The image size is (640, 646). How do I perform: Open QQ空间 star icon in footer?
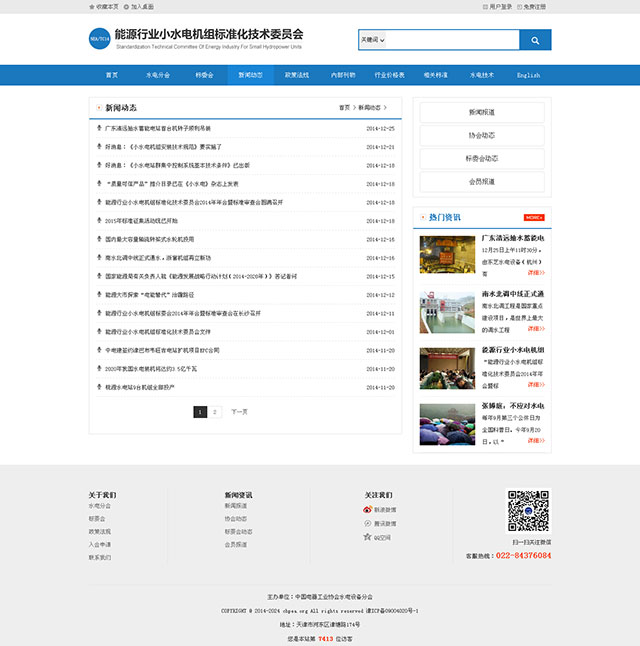368,537
